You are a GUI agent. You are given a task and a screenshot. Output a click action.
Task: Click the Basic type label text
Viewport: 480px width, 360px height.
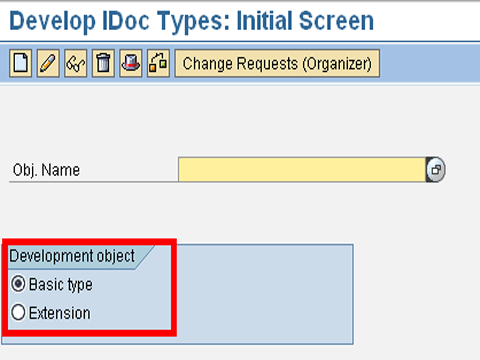[x=61, y=285]
